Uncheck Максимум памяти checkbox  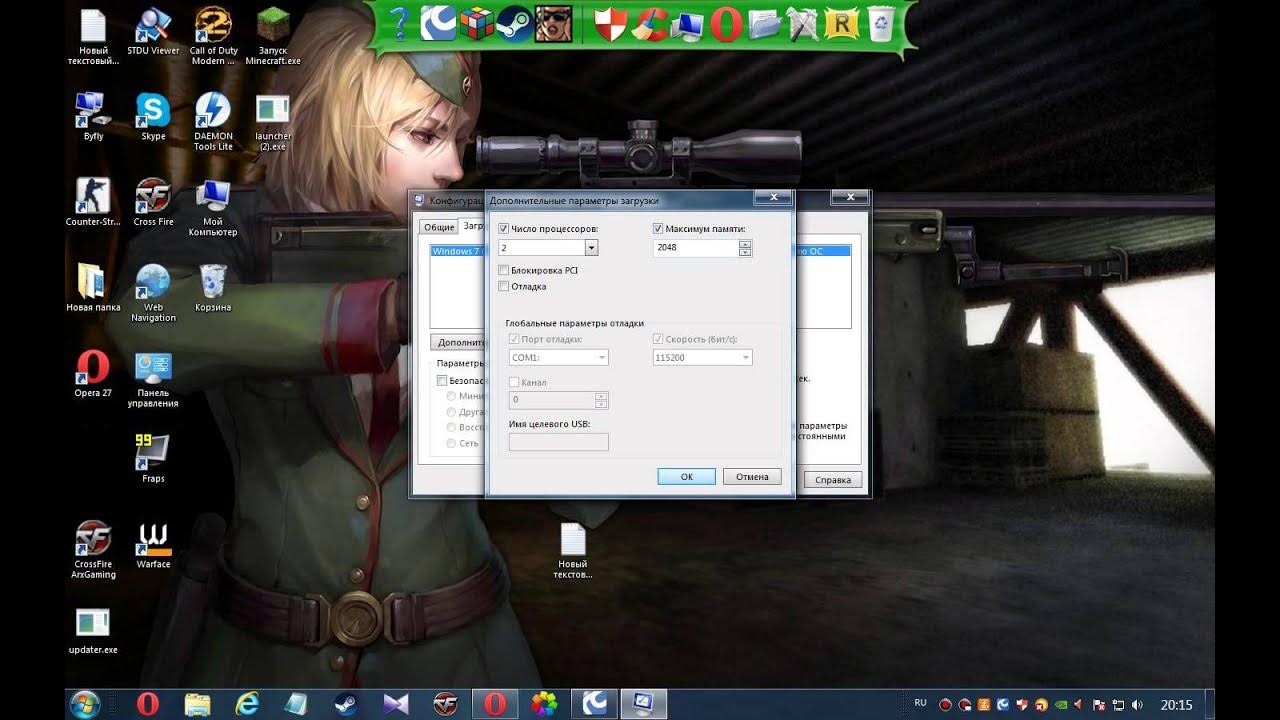pos(658,229)
